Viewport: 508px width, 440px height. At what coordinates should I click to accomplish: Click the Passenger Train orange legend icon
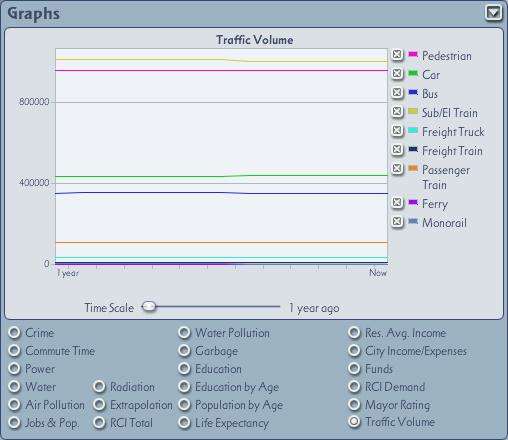pyautogui.click(x=413, y=168)
